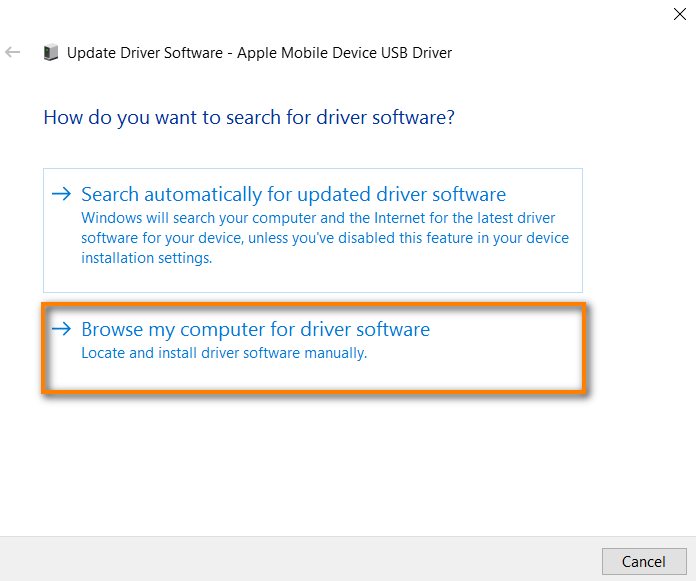Choose Search automatically for updated driver software

pos(312,230)
